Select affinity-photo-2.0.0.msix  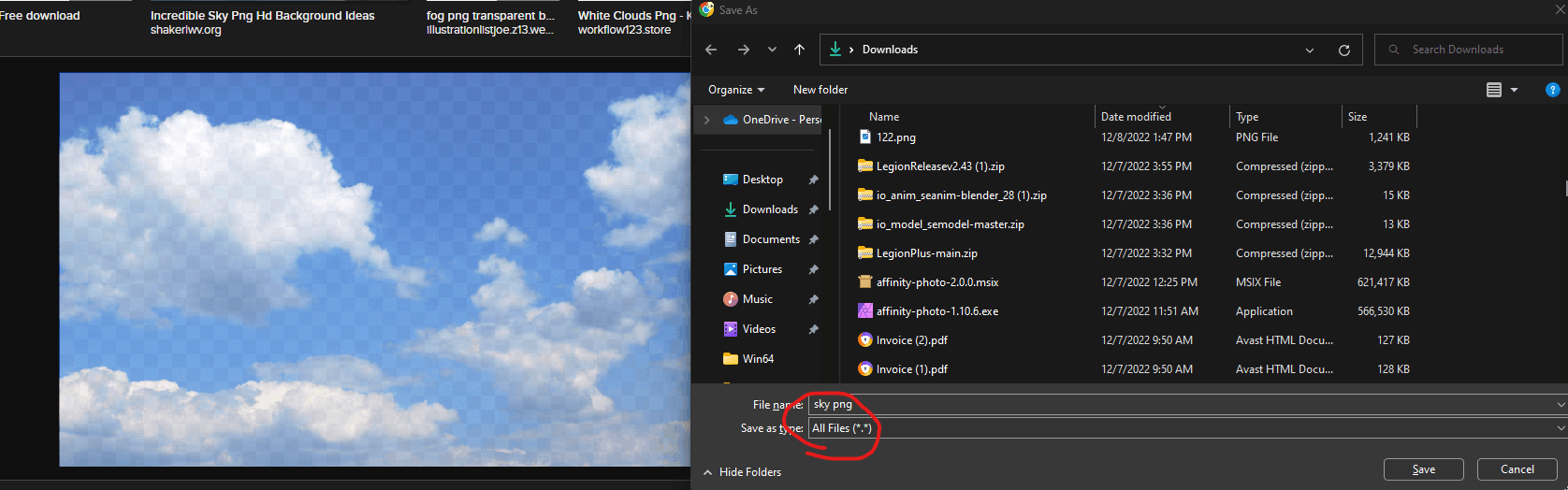click(936, 282)
